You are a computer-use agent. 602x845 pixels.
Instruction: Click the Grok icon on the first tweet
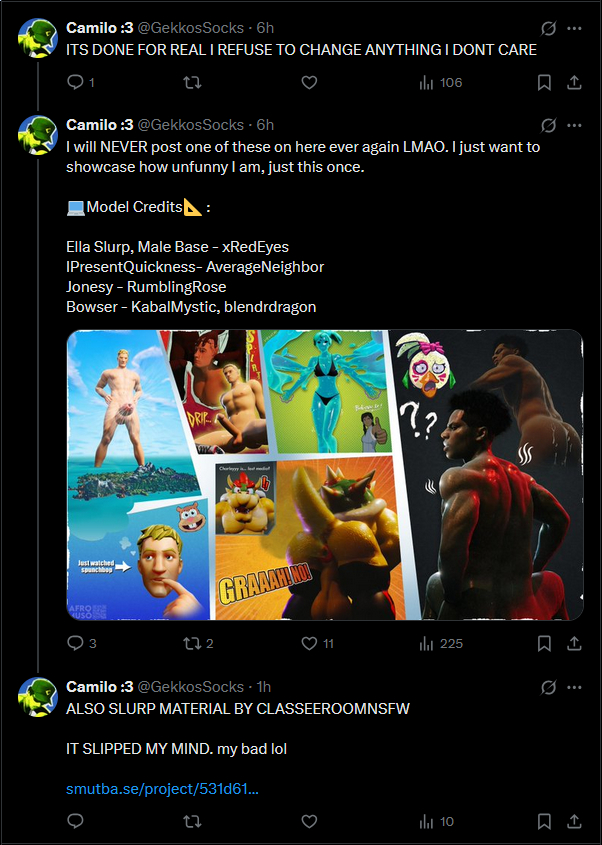pos(549,28)
